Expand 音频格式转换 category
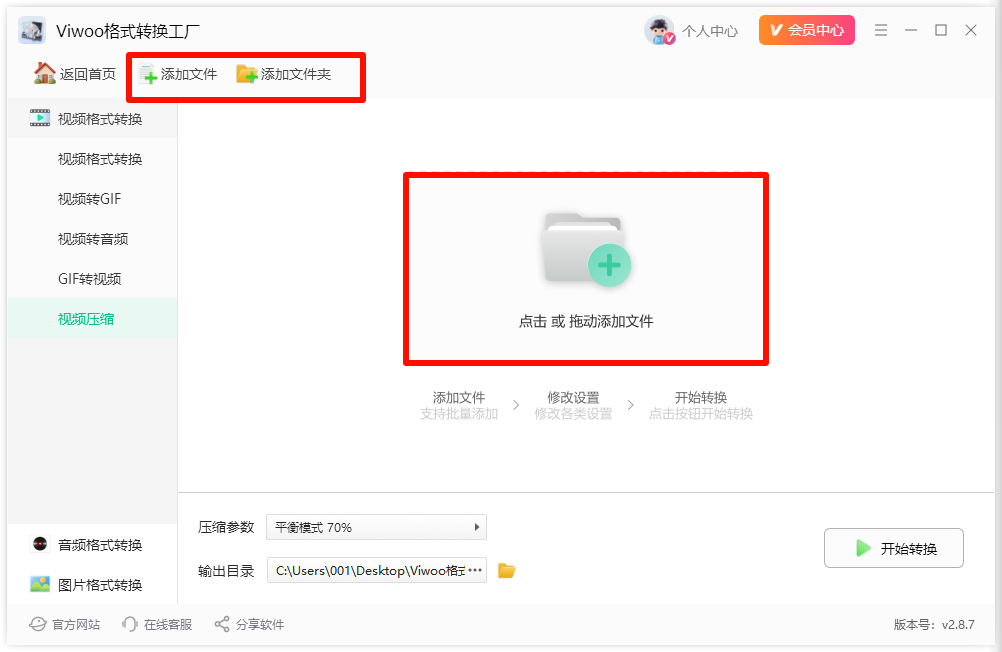This screenshot has width=1002, height=652. tap(92, 545)
